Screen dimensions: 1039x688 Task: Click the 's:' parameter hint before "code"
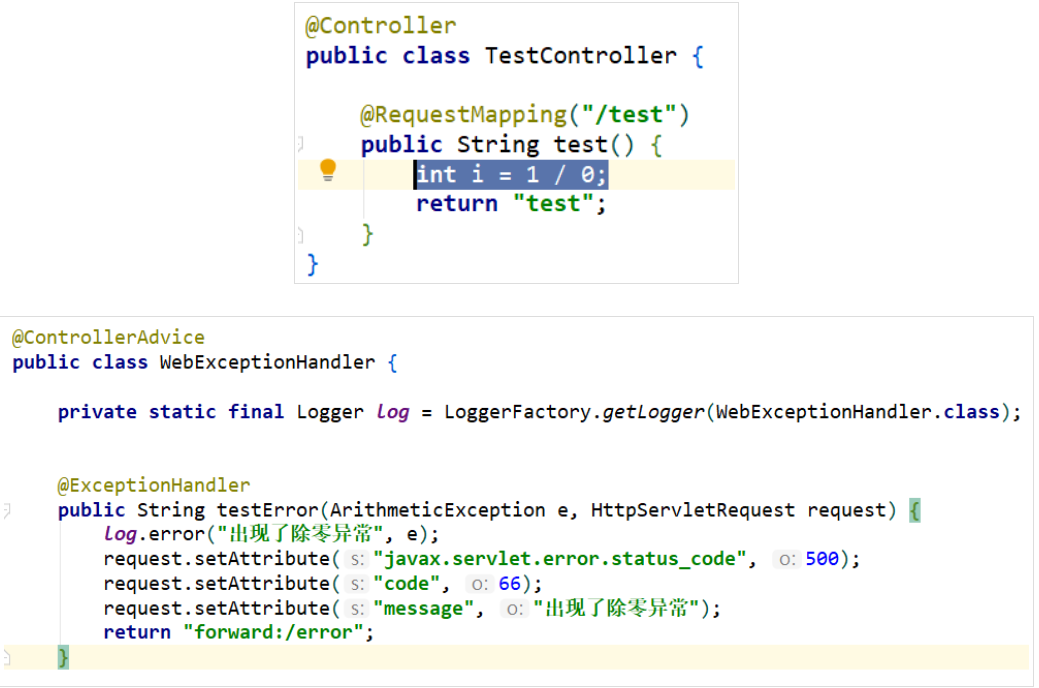tap(356, 585)
